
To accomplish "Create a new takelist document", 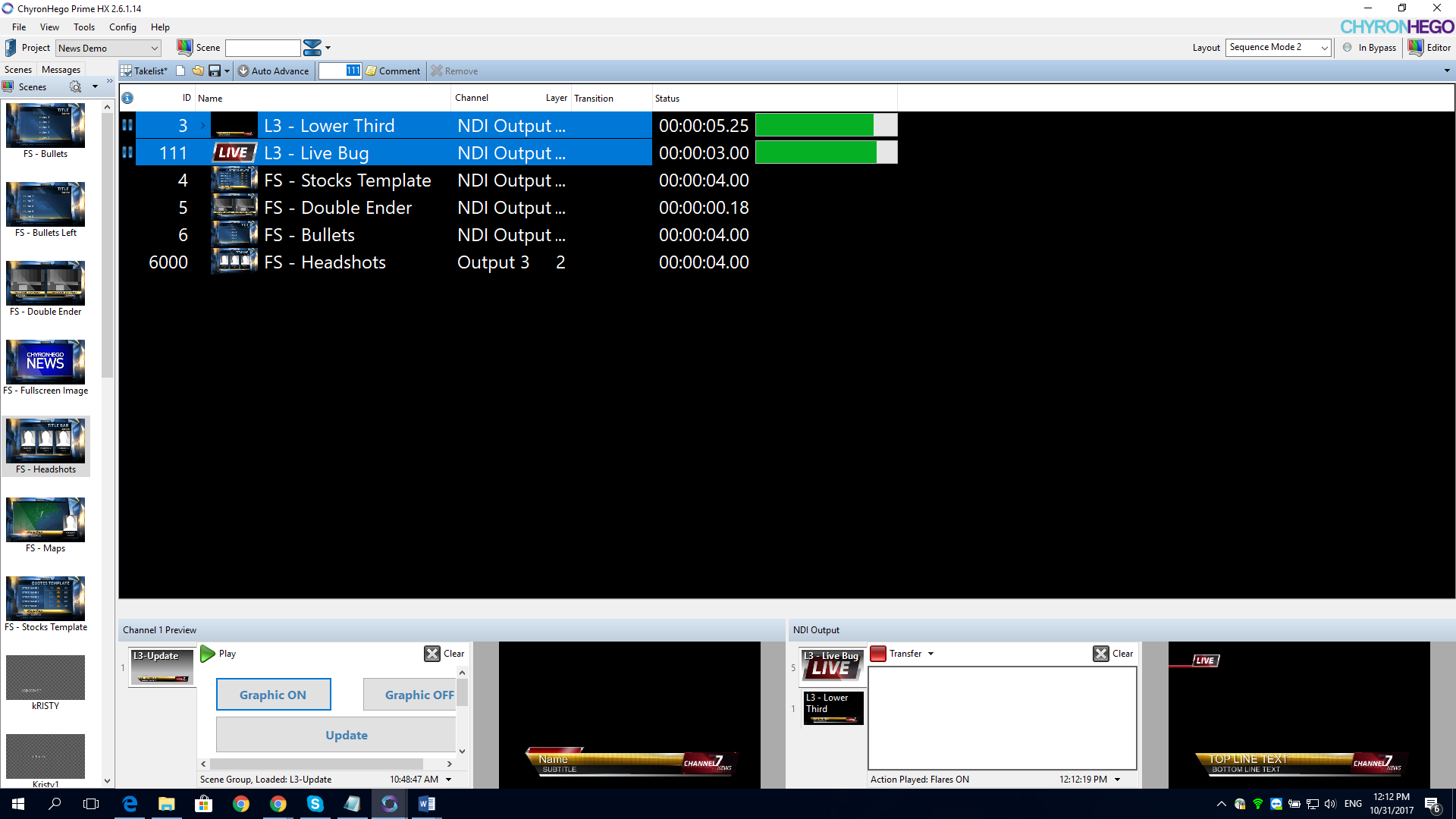I will tap(180, 71).
